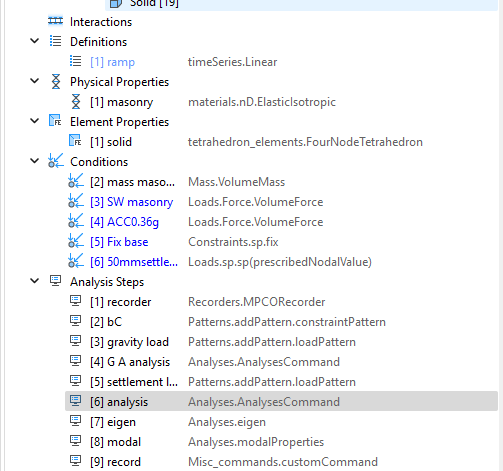Viewport: 503px width, 471px height.
Task: Click the Patterns.addPattern.constraintPattern type text
Action: 287,322
